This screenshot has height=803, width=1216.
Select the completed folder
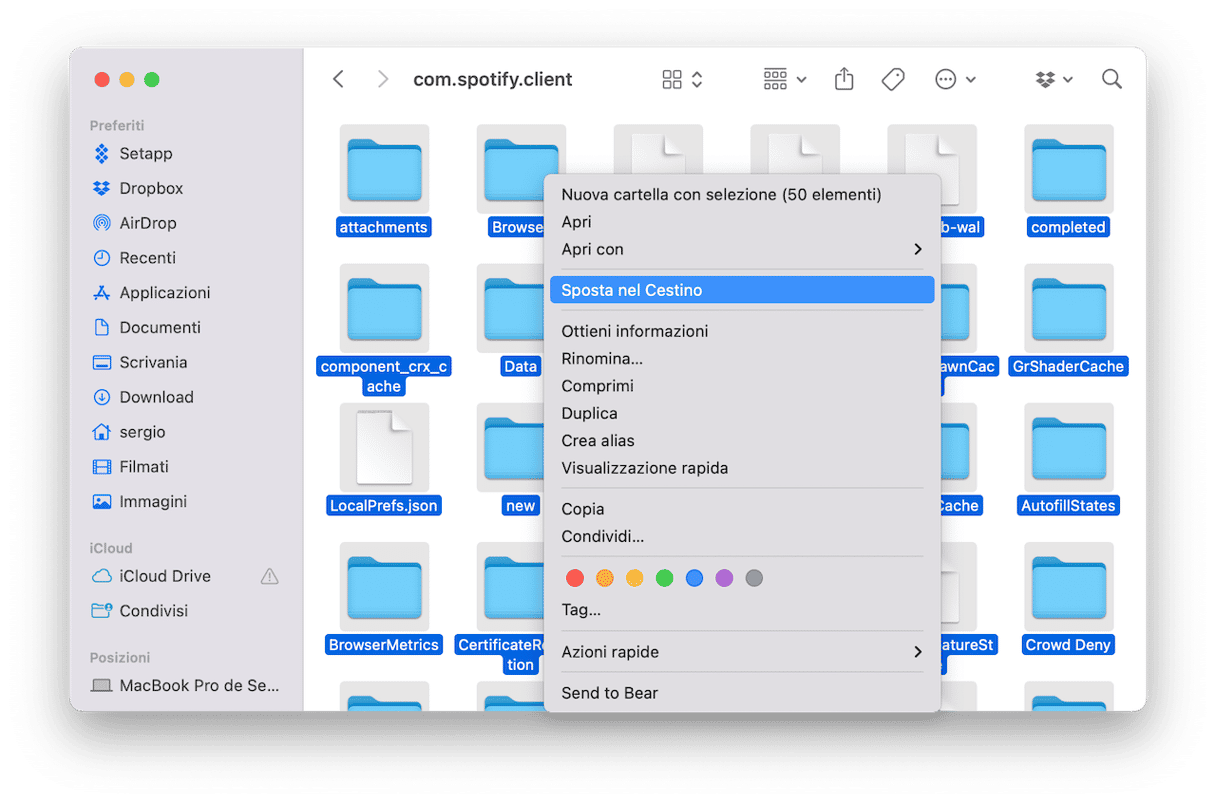click(1068, 181)
